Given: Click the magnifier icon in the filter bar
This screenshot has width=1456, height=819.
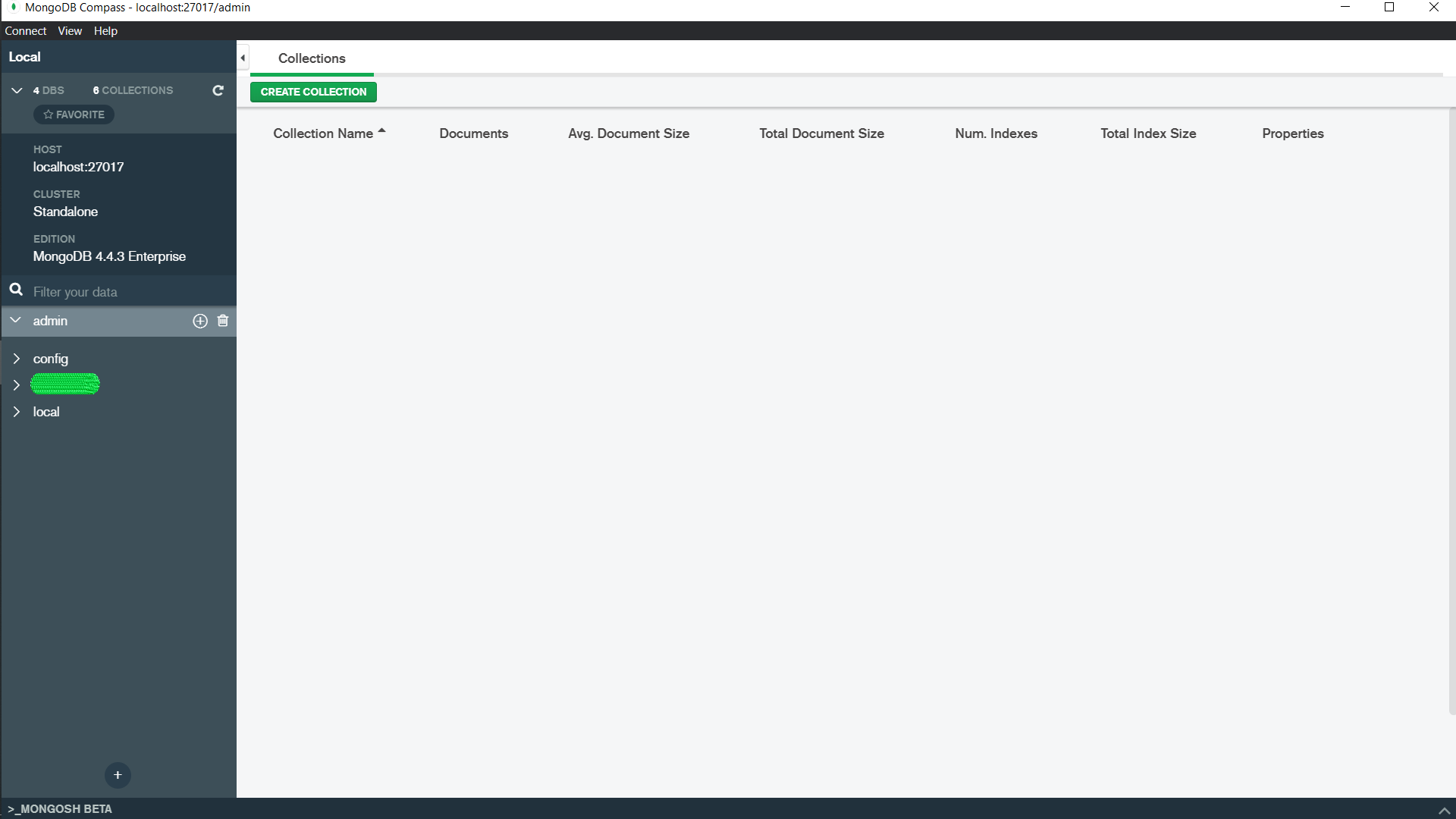Looking at the screenshot, I should click(x=17, y=290).
